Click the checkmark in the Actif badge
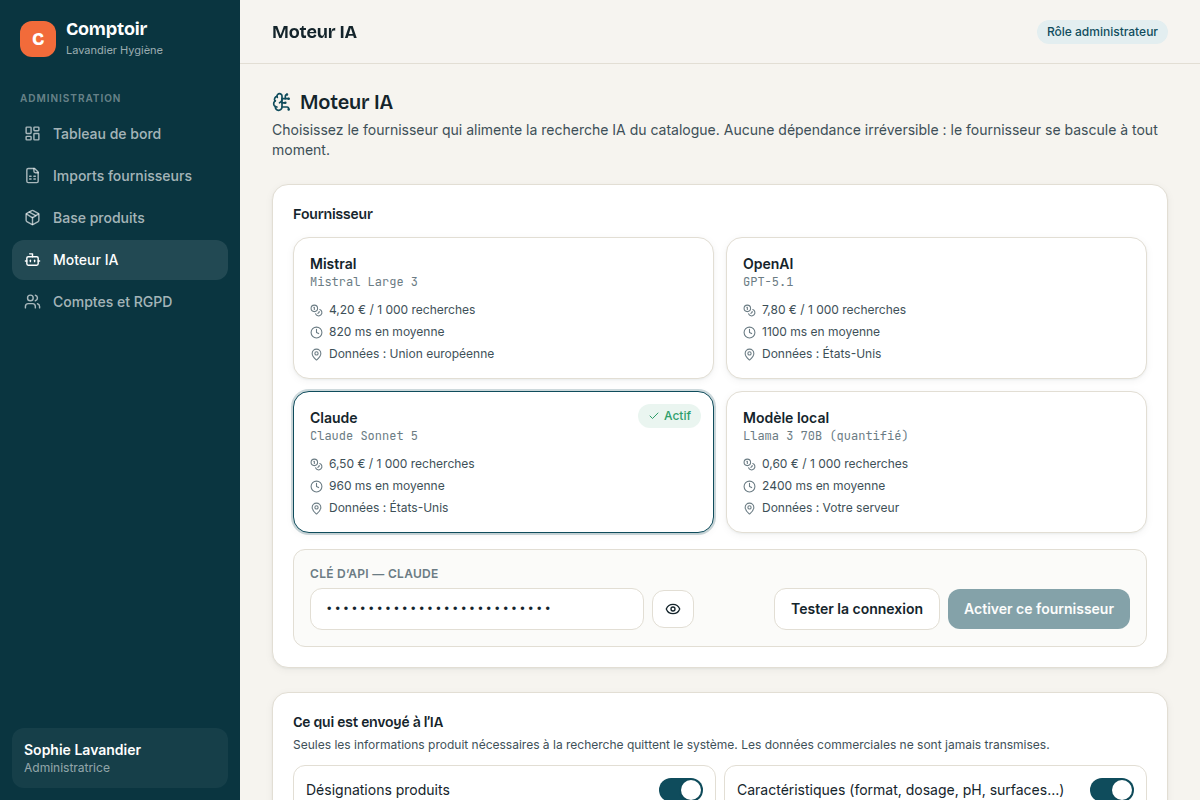 [x=654, y=416]
